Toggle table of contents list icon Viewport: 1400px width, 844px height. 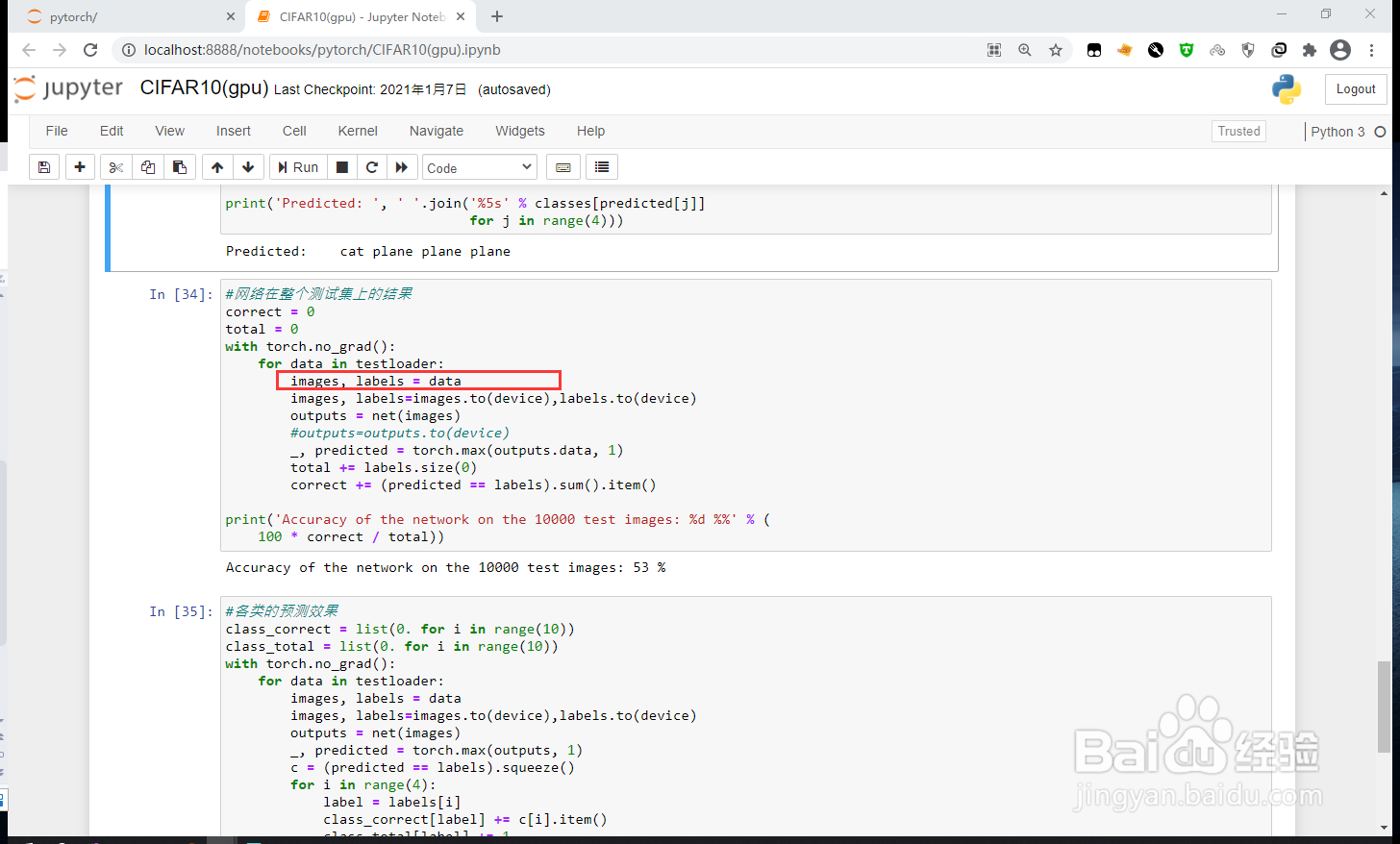[x=602, y=167]
